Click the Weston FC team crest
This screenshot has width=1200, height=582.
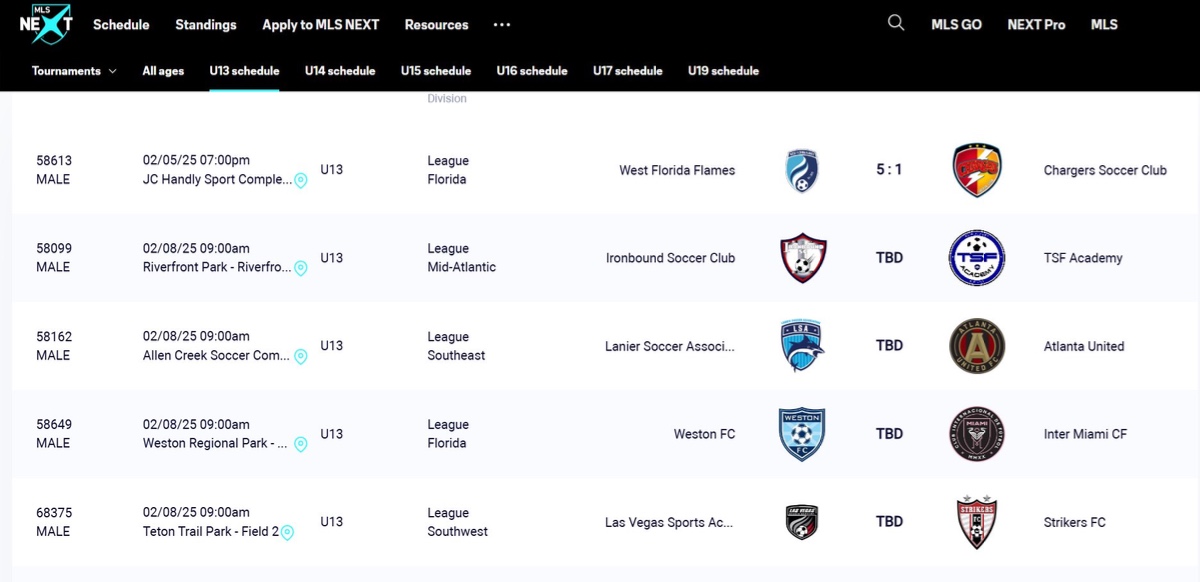point(803,434)
